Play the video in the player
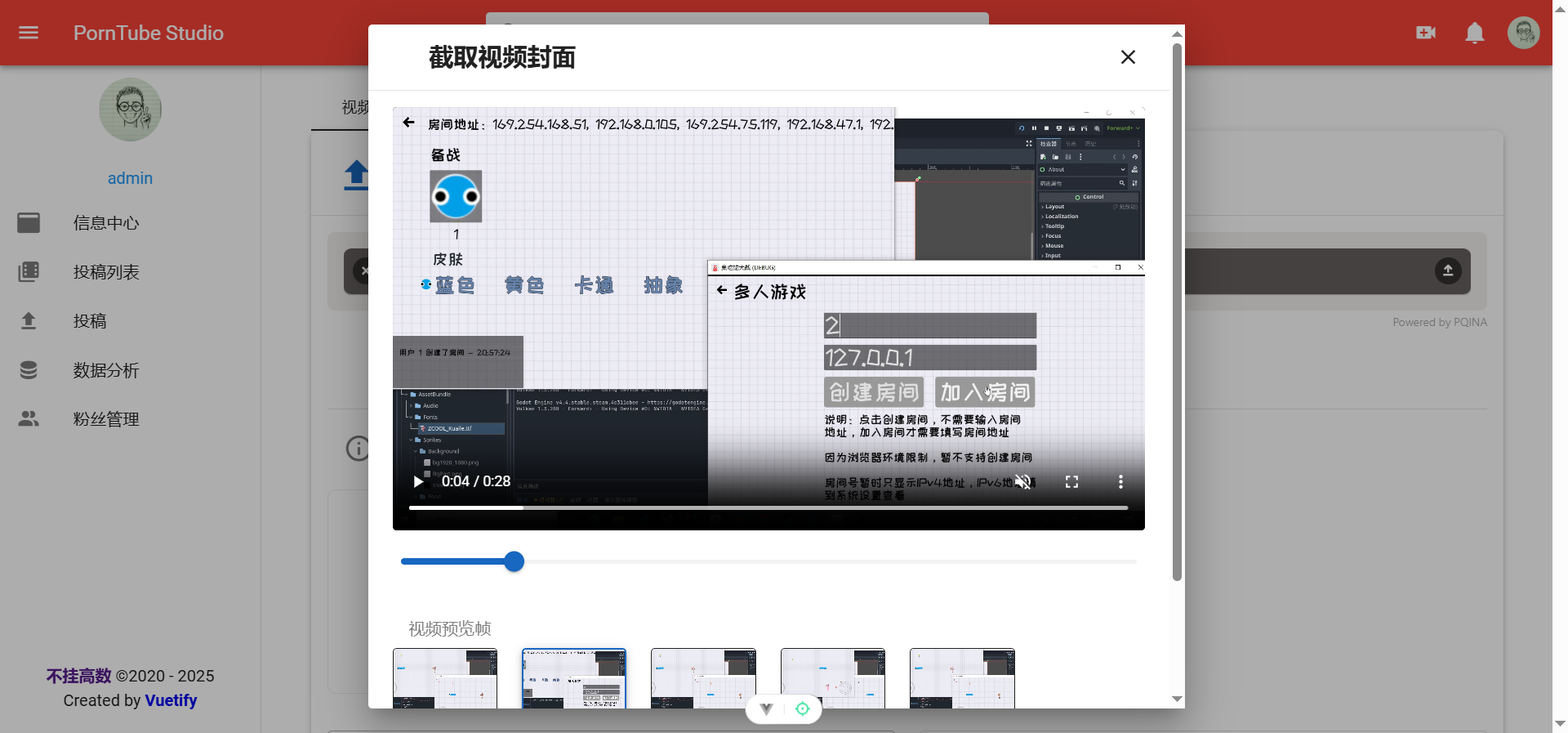Image resolution: width=1568 pixels, height=733 pixels. [418, 481]
